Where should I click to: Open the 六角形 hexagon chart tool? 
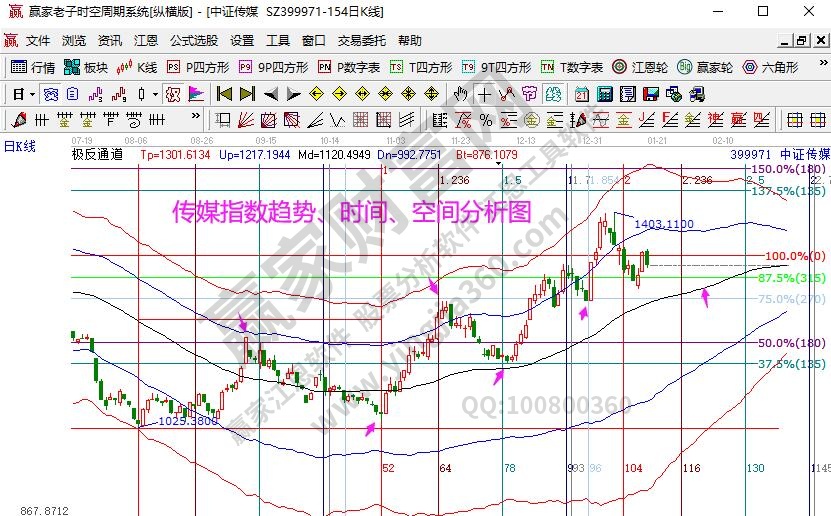[x=769, y=67]
